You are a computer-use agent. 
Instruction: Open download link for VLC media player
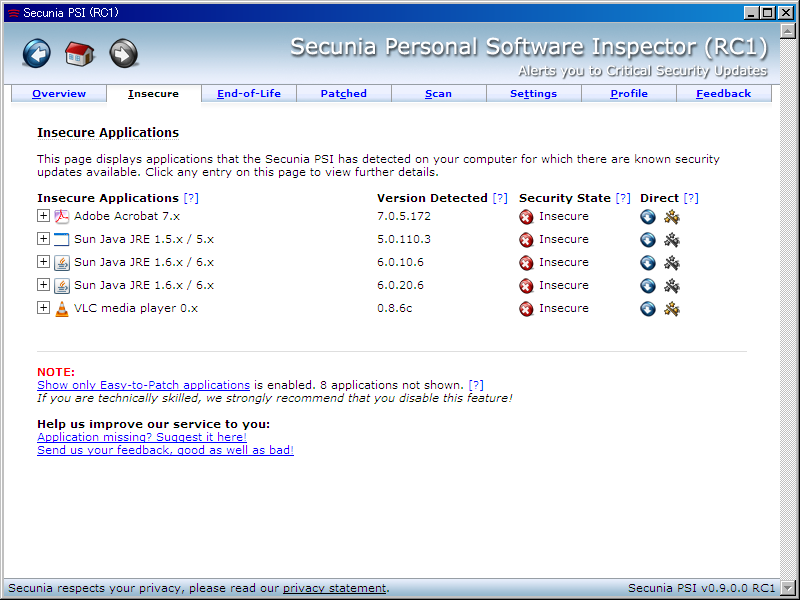click(648, 309)
